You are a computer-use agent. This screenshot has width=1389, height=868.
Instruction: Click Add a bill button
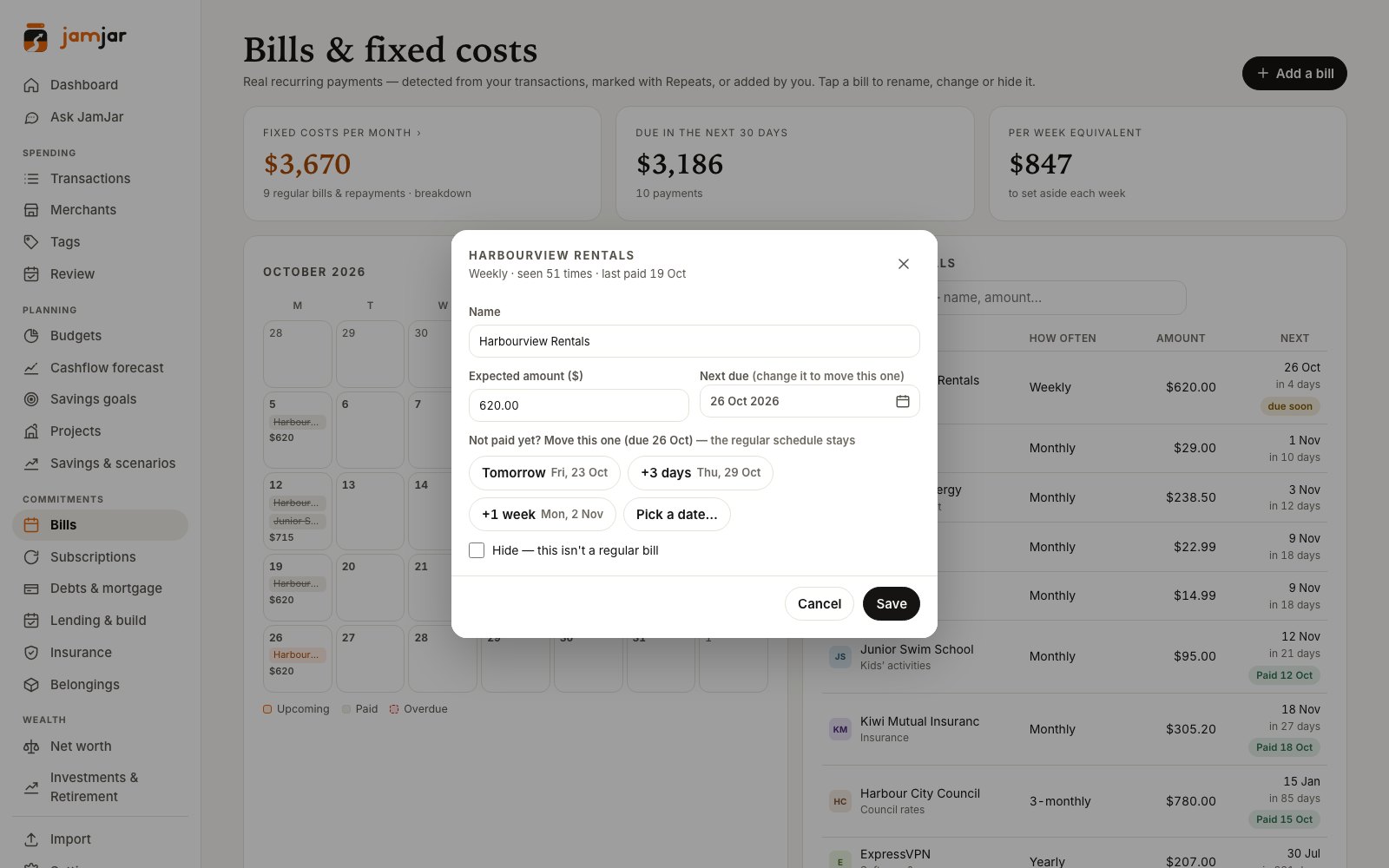1294,74
